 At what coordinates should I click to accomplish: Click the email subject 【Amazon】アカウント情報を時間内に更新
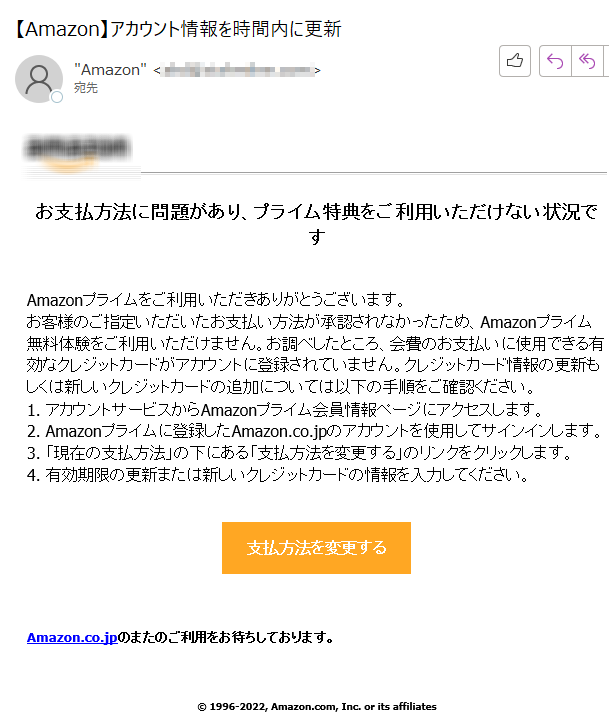(178, 29)
